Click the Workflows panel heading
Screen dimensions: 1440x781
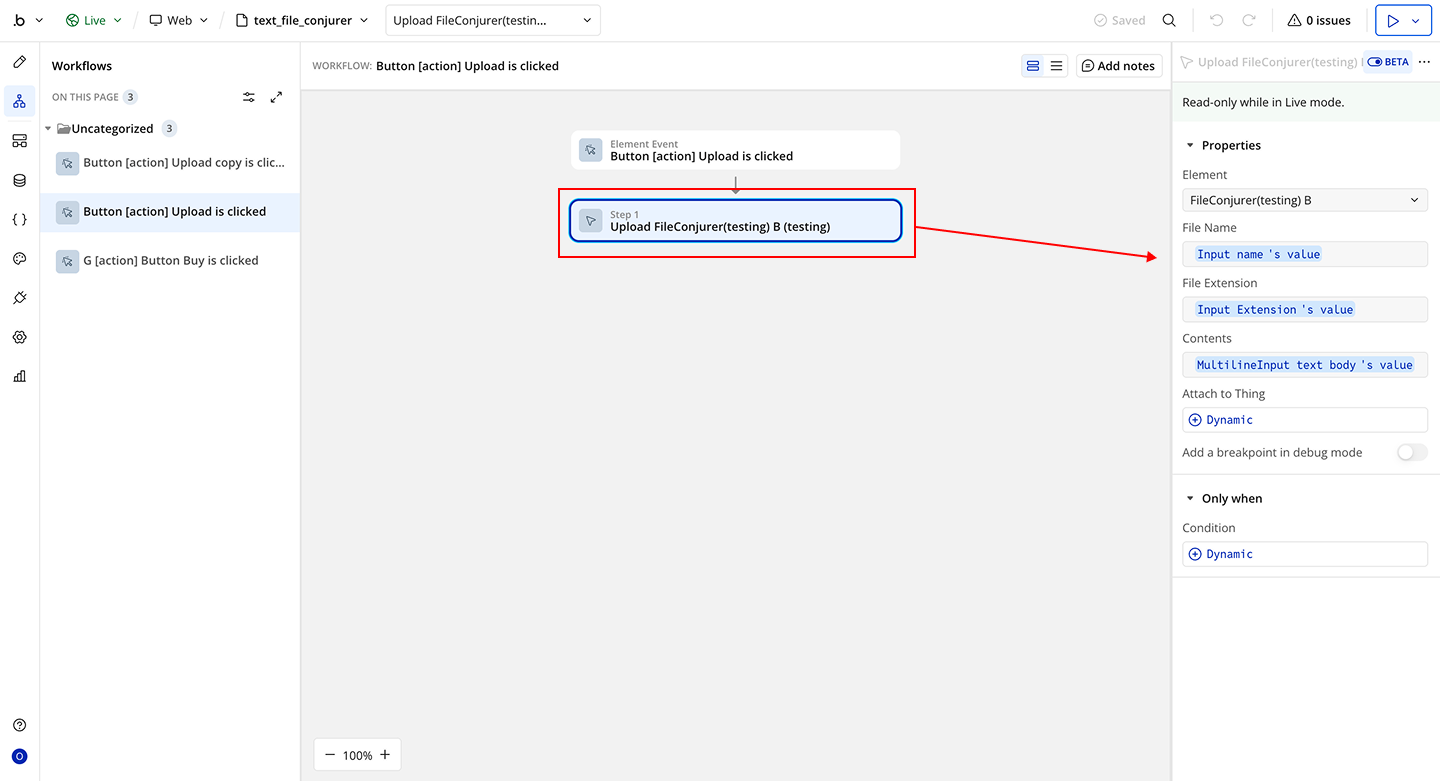[x=82, y=66]
